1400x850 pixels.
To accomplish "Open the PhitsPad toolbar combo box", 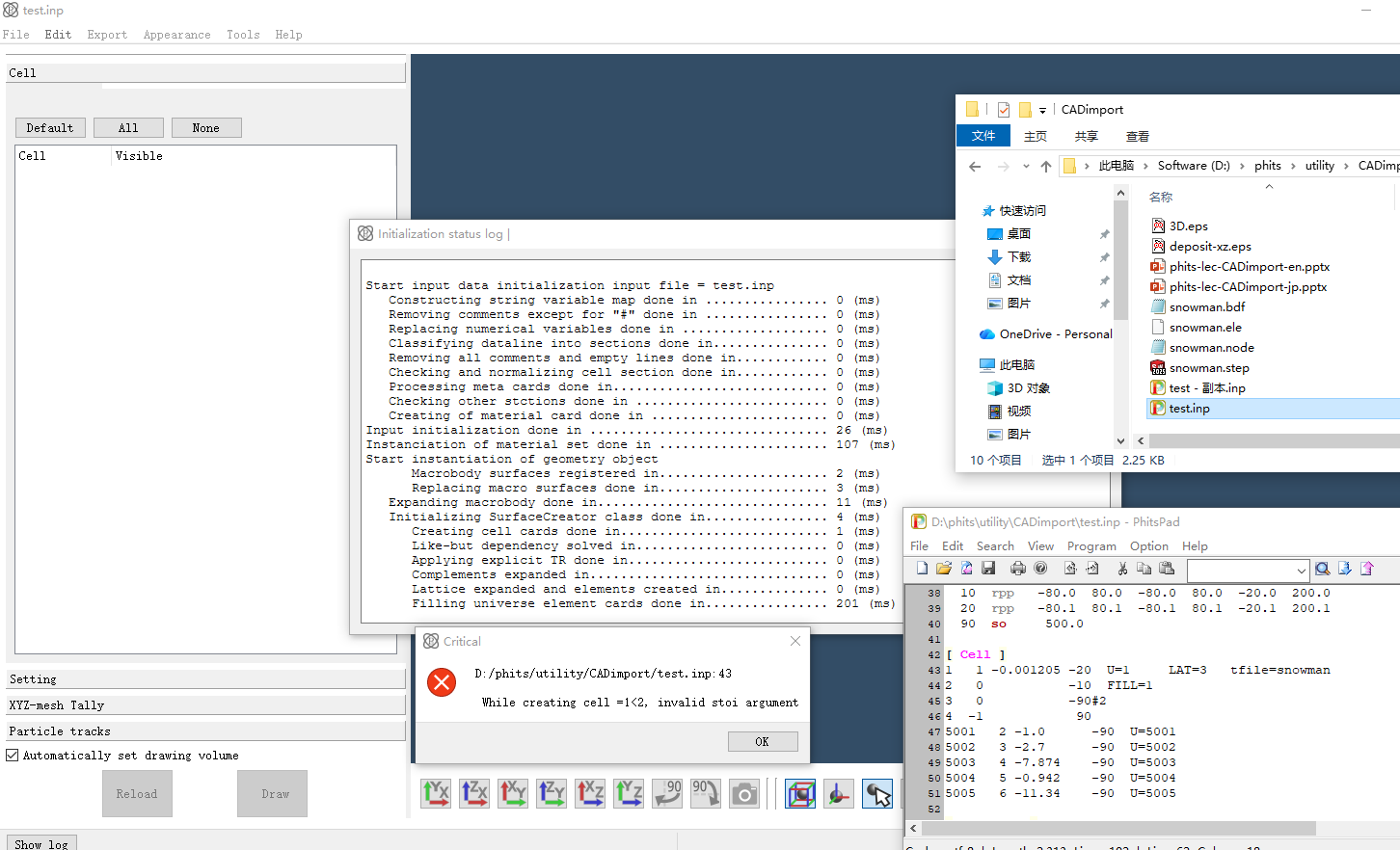I will (x=1248, y=570).
